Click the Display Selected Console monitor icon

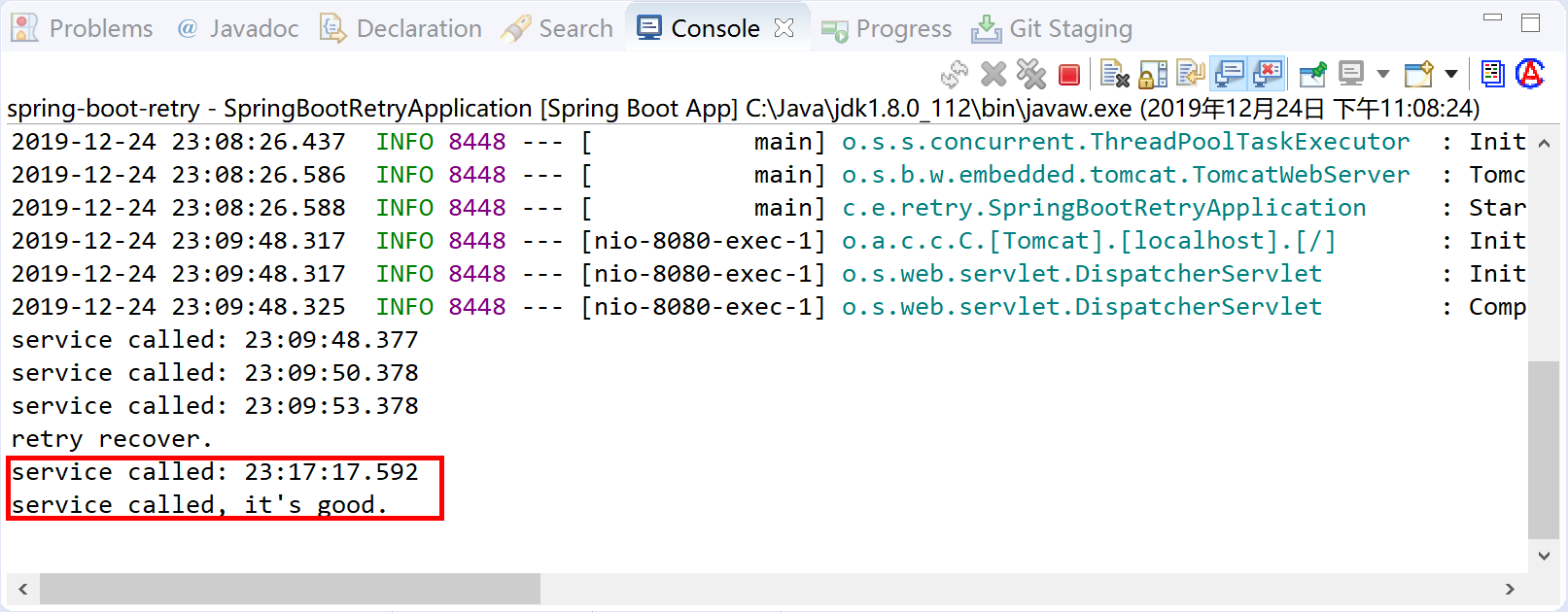1351,74
